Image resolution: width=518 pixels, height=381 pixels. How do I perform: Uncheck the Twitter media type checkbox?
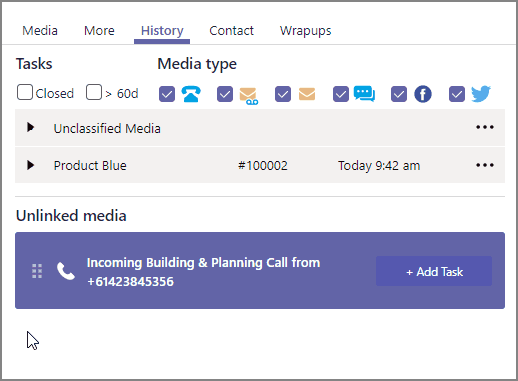(457, 94)
